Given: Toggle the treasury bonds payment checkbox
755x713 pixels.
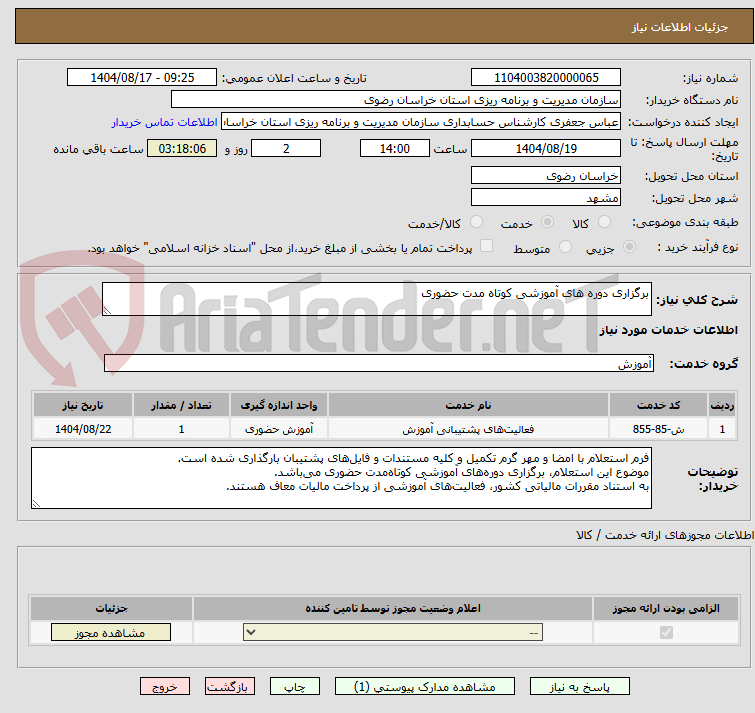Looking at the screenshot, I should tap(487, 247).
